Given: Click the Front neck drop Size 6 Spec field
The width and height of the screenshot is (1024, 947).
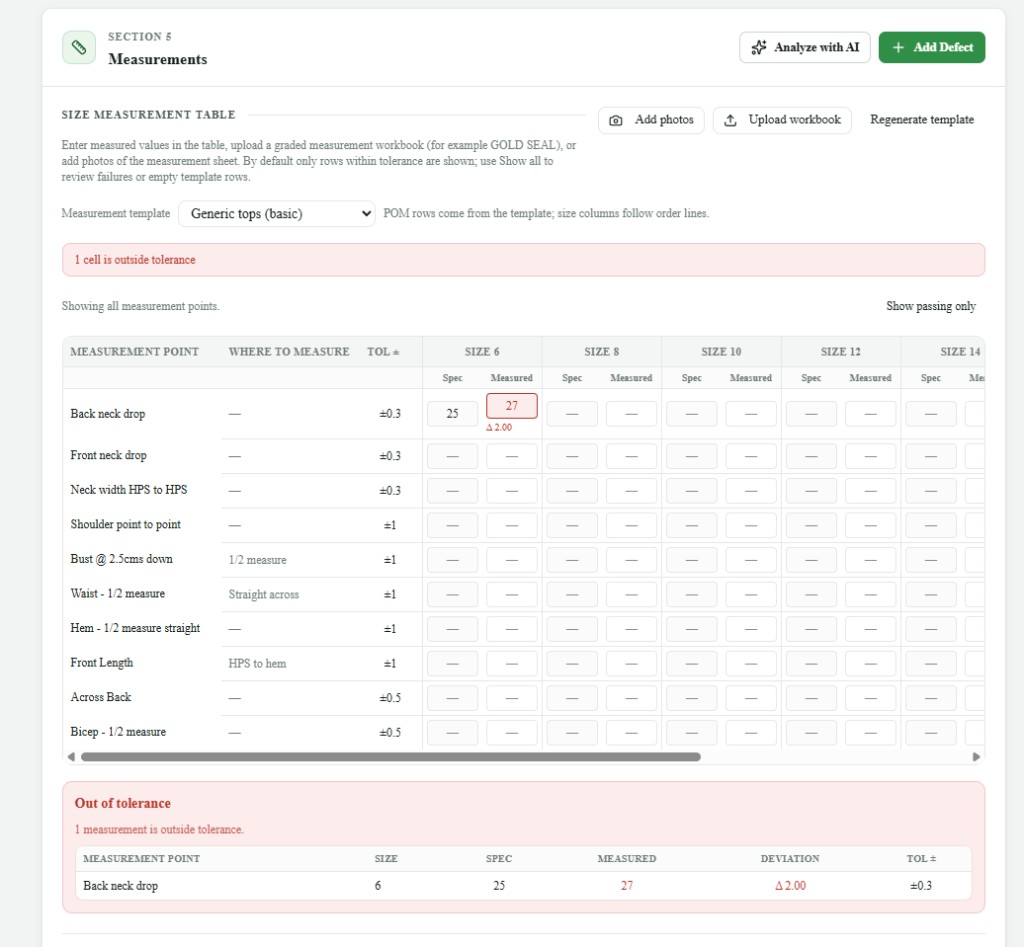Looking at the screenshot, I should (x=453, y=456).
